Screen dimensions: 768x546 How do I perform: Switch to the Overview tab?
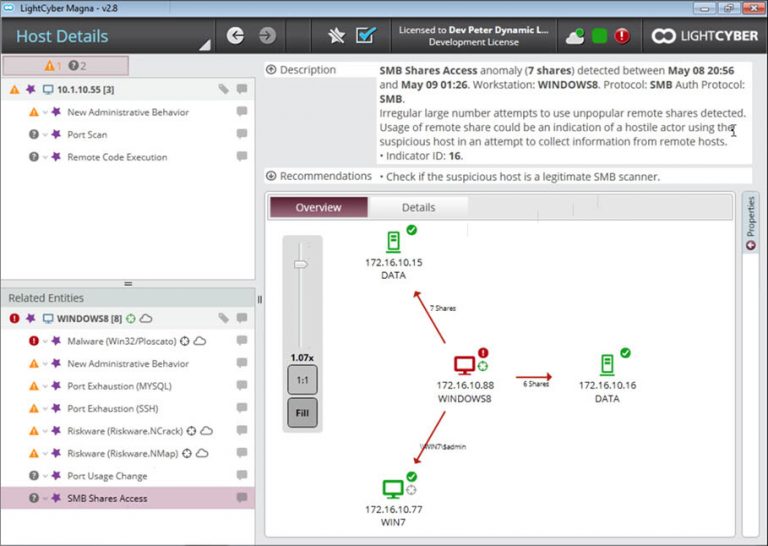(318, 207)
